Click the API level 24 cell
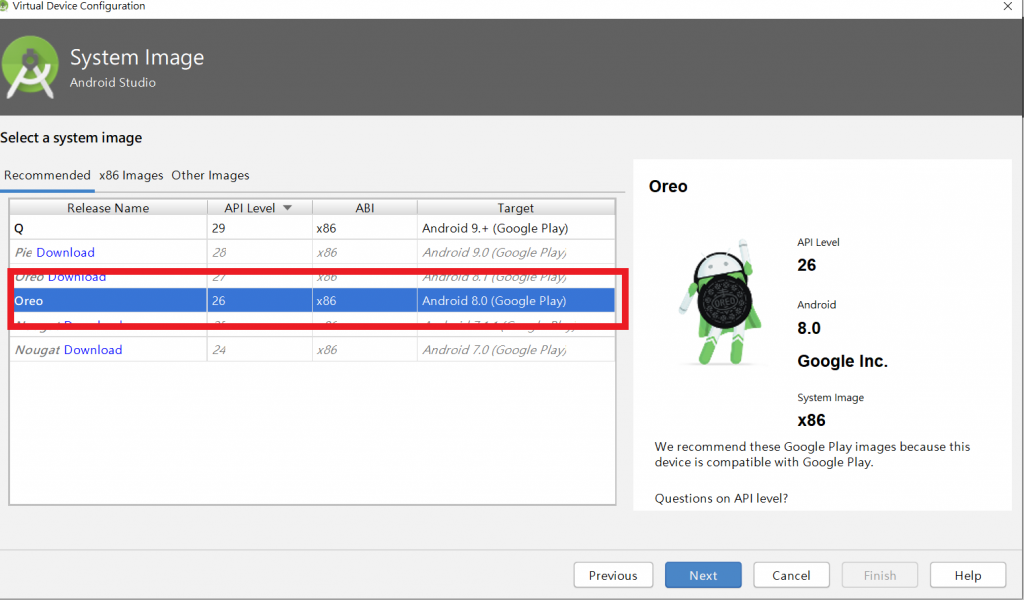Image resolution: width=1024 pixels, height=600 pixels. coord(259,350)
